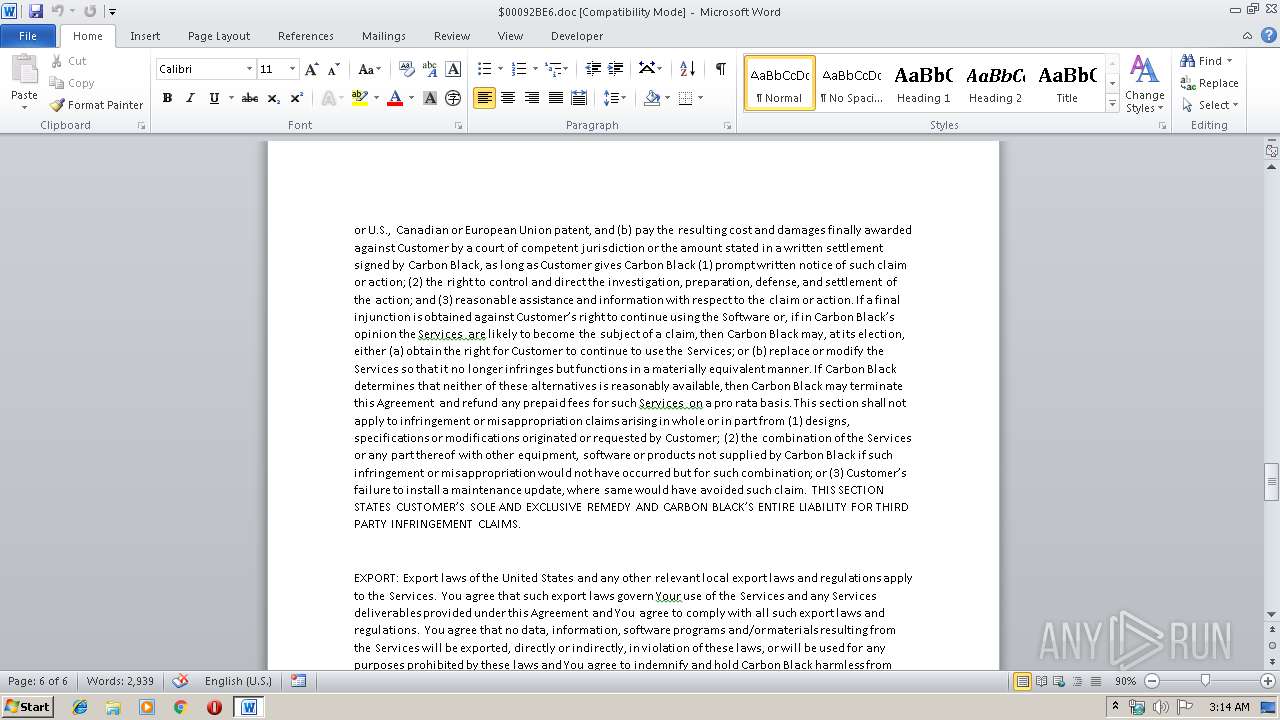Switch to the References tab
The image size is (1280, 720).
[306, 36]
